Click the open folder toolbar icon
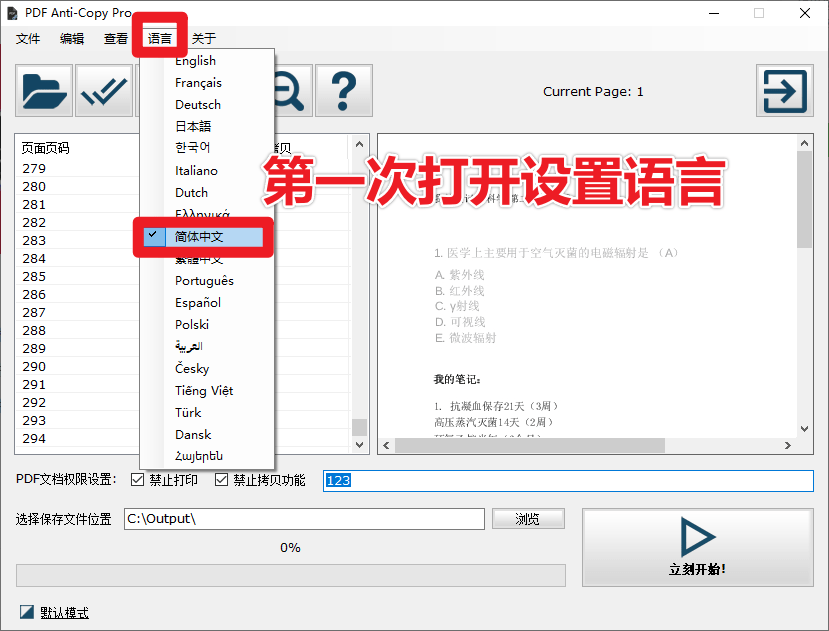829x631 pixels. [44, 92]
